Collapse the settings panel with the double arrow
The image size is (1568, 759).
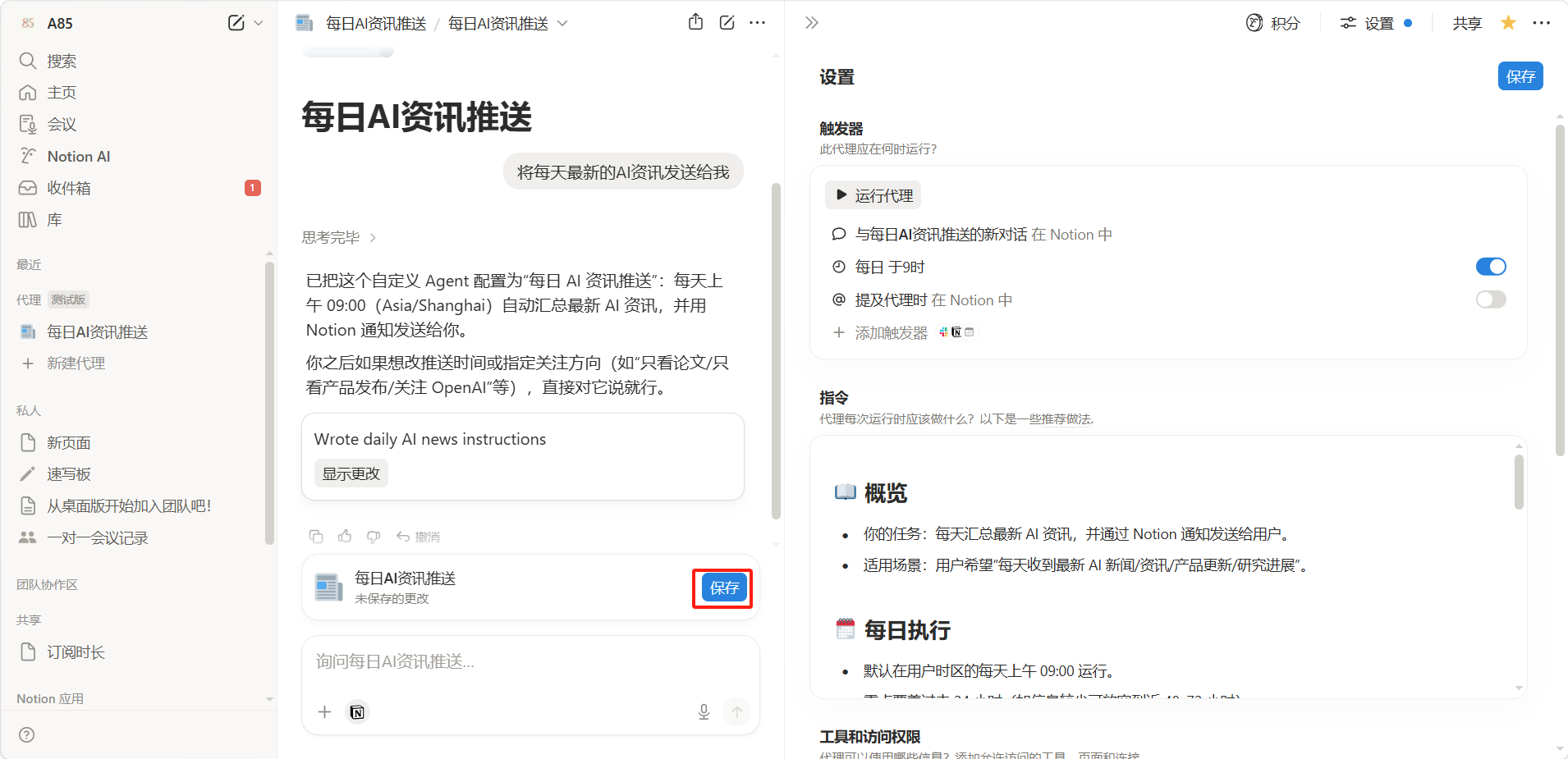[x=812, y=23]
